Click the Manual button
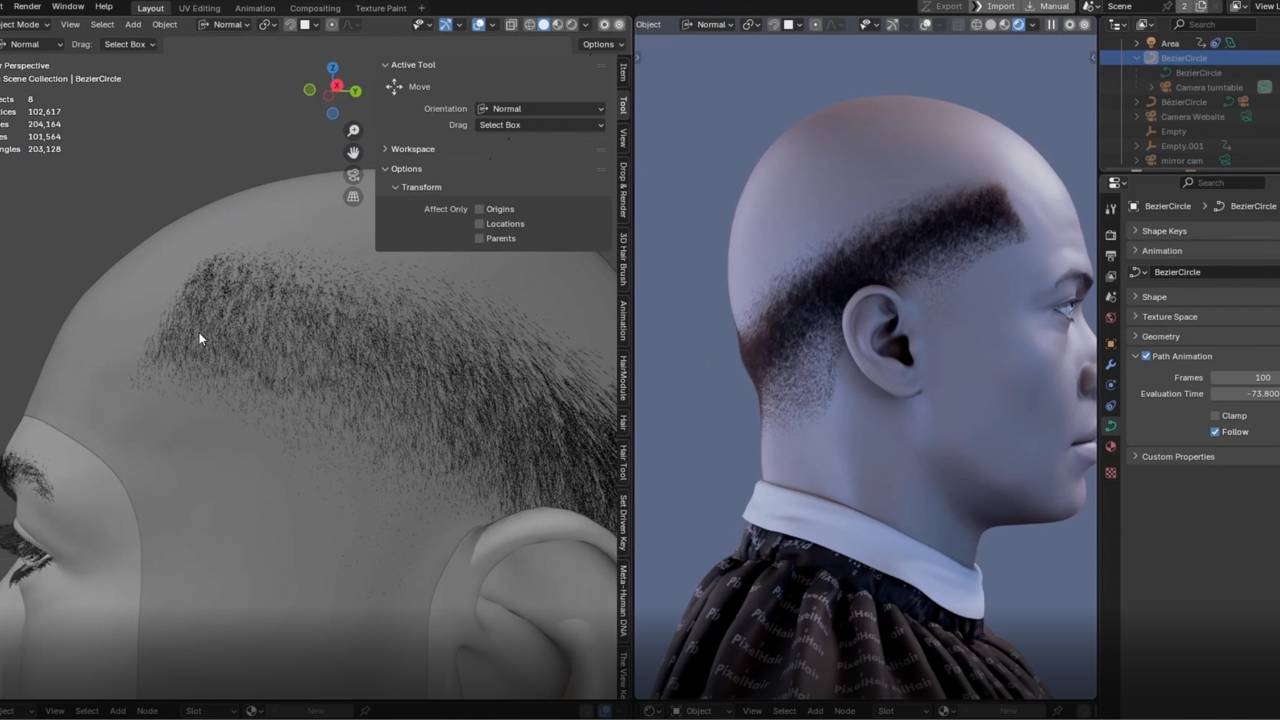Image resolution: width=1280 pixels, height=720 pixels. click(x=1048, y=6)
